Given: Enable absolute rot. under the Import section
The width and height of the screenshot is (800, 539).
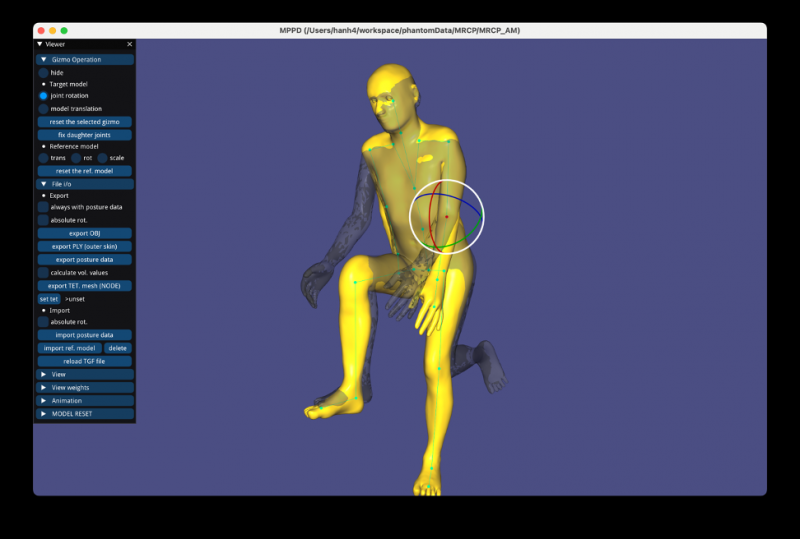Looking at the screenshot, I should 43,322.
